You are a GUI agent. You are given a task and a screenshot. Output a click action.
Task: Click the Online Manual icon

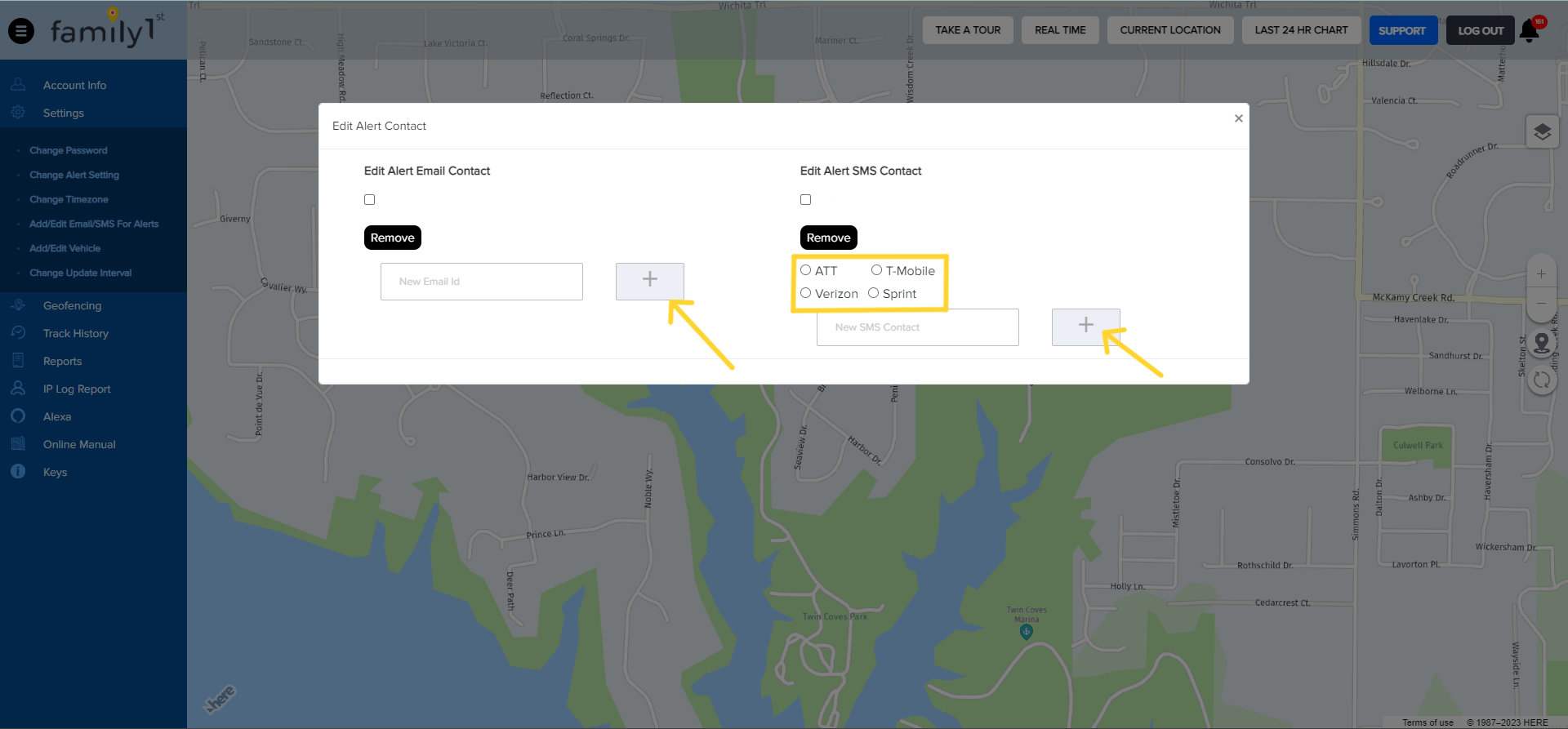tap(18, 443)
